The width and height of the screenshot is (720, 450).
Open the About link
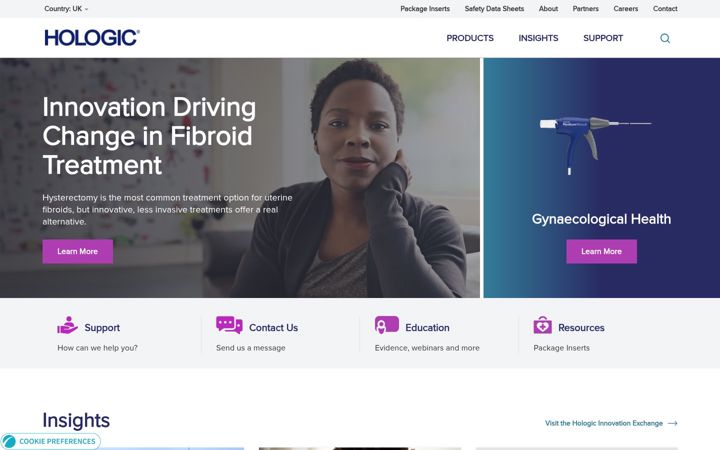point(548,9)
